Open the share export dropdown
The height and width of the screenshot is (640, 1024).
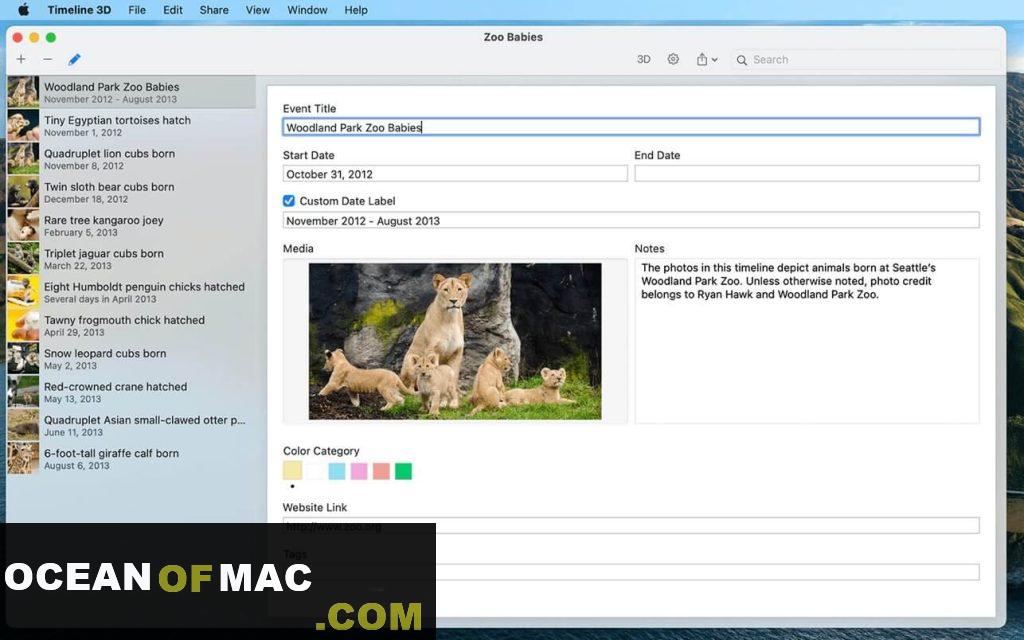click(707, 59)
